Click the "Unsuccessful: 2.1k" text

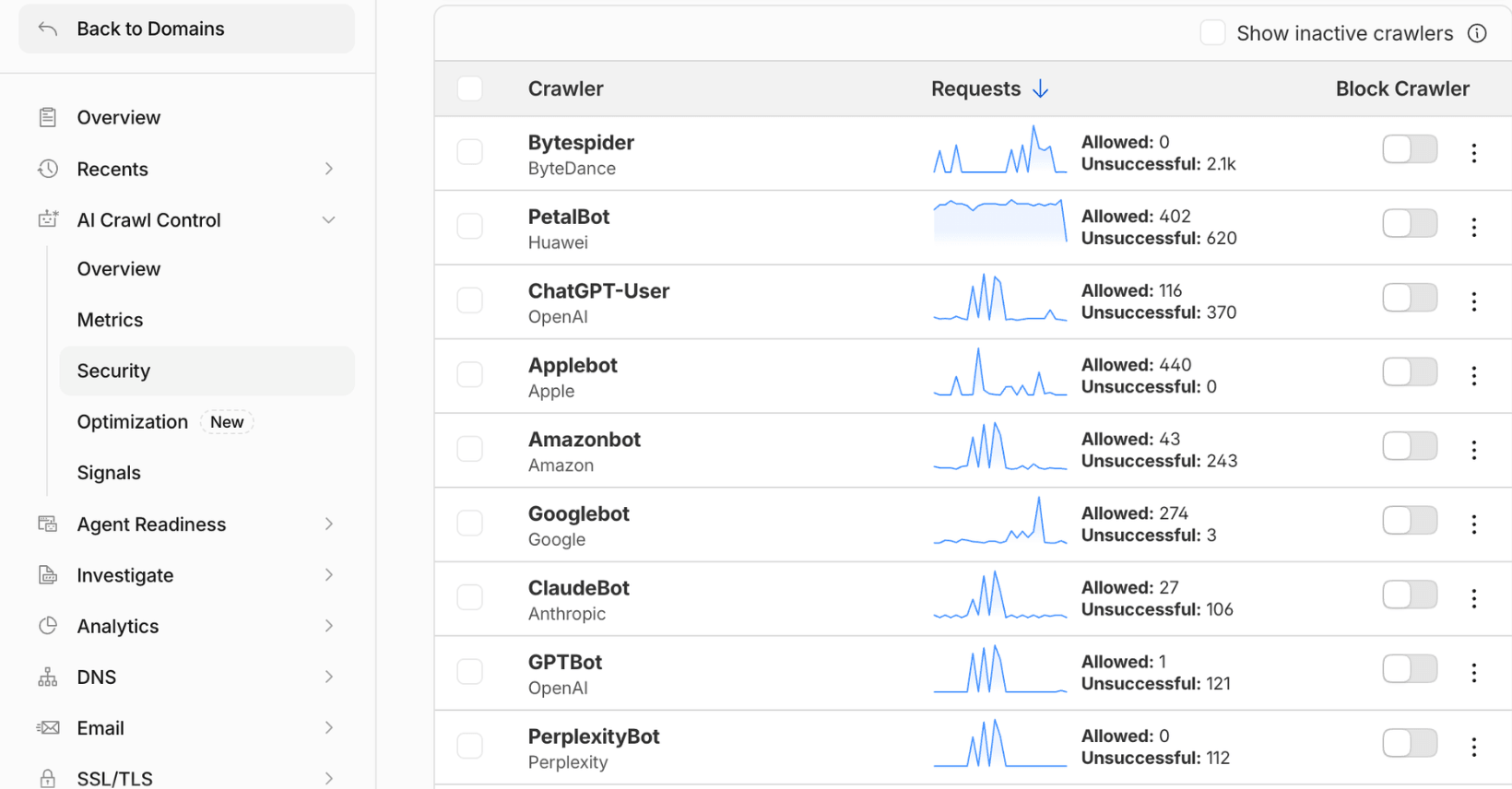click(1158, 164)
